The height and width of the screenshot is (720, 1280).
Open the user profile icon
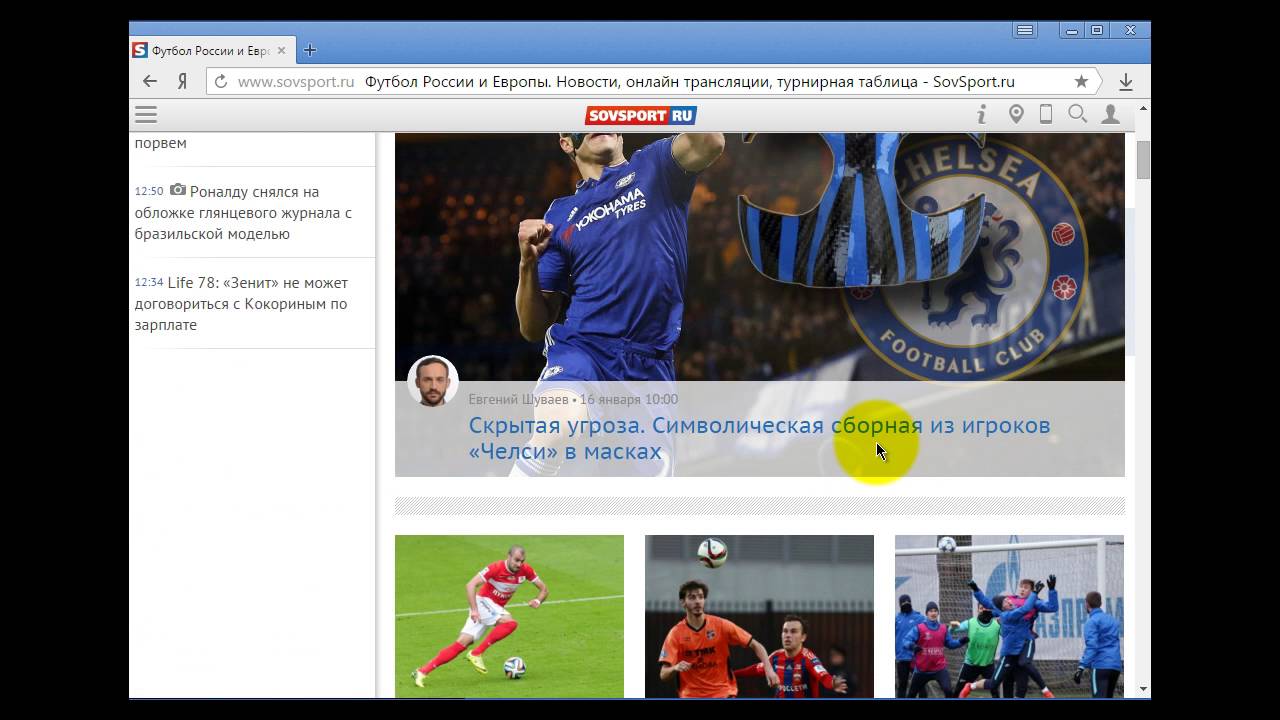click(x=1110, y=114)
